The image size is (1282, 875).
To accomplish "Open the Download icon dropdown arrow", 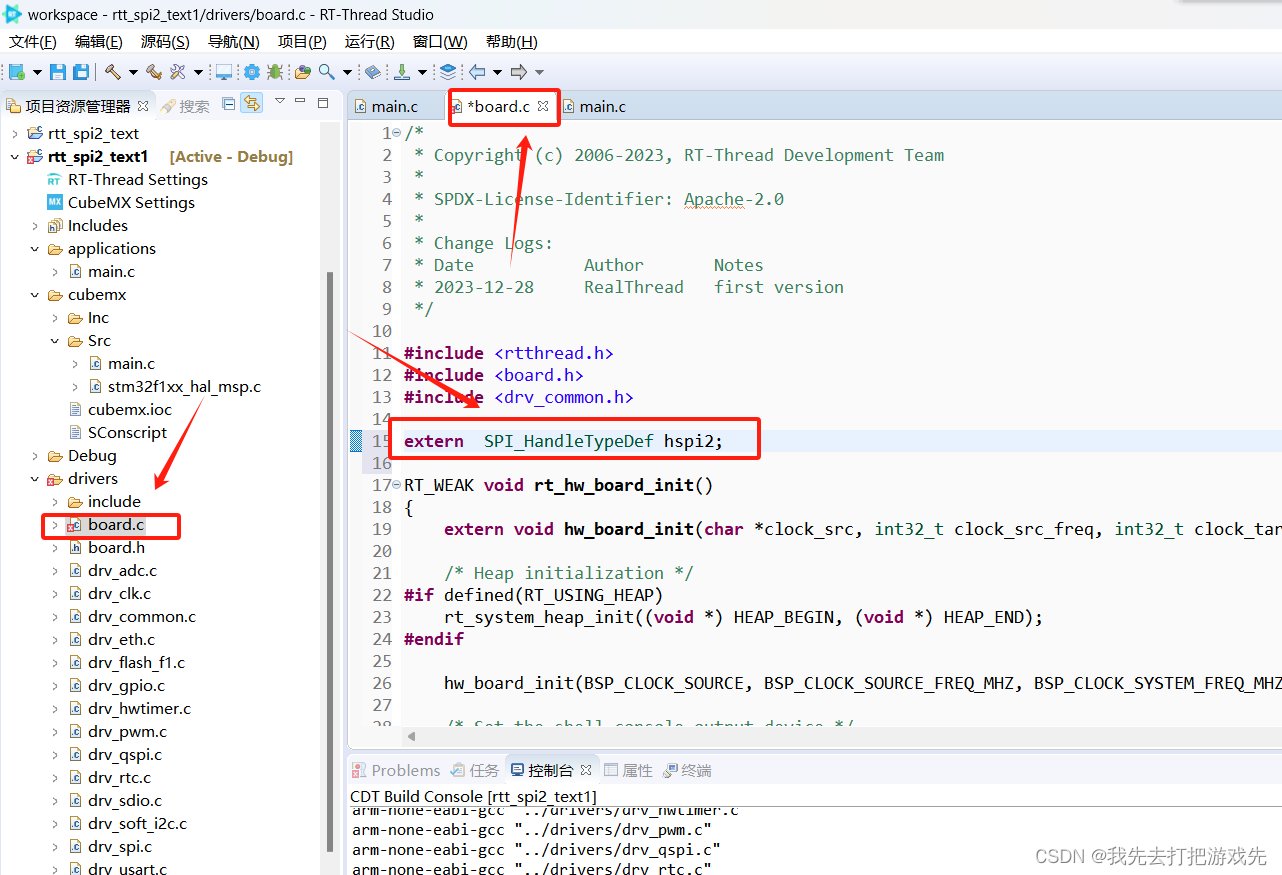I will point(422,72).
